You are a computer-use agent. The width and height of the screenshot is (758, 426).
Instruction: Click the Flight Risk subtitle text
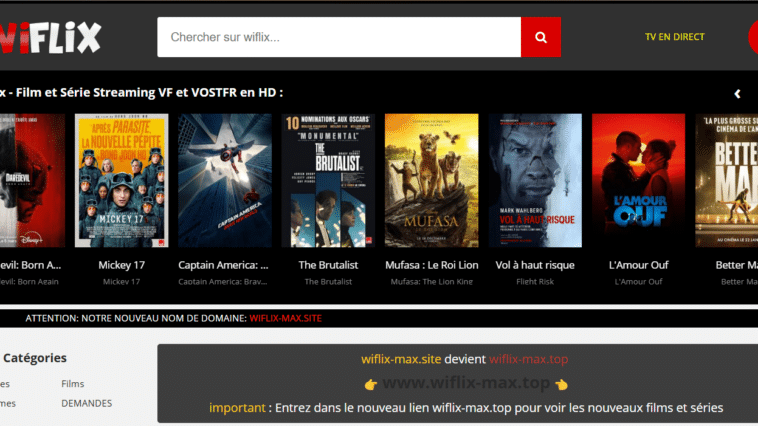pyautogui.click(x=535, y=281)
